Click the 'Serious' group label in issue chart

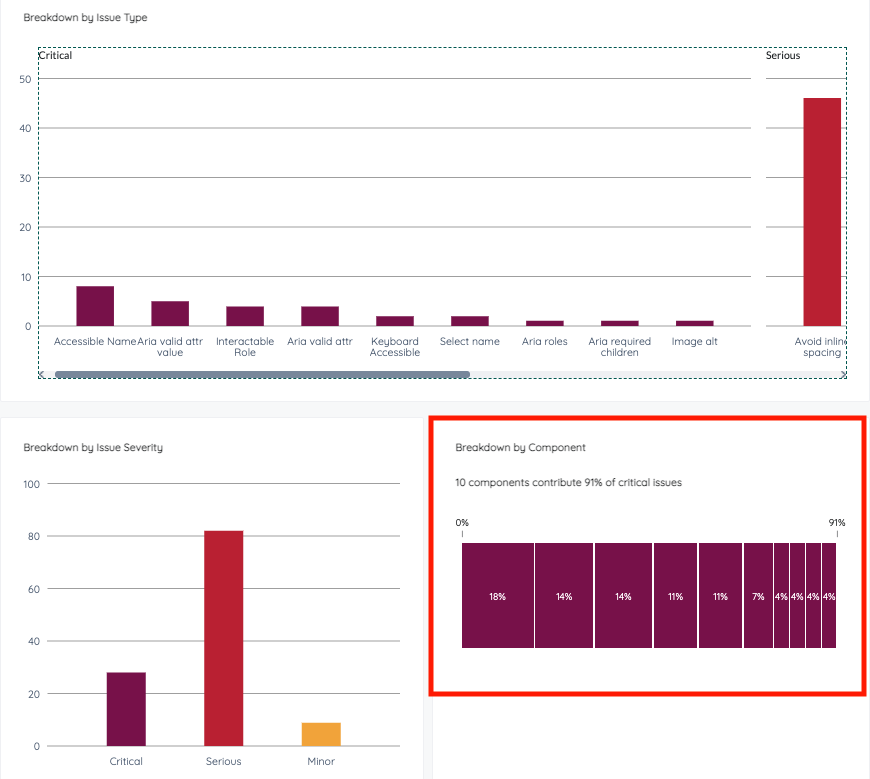point(783,55)
